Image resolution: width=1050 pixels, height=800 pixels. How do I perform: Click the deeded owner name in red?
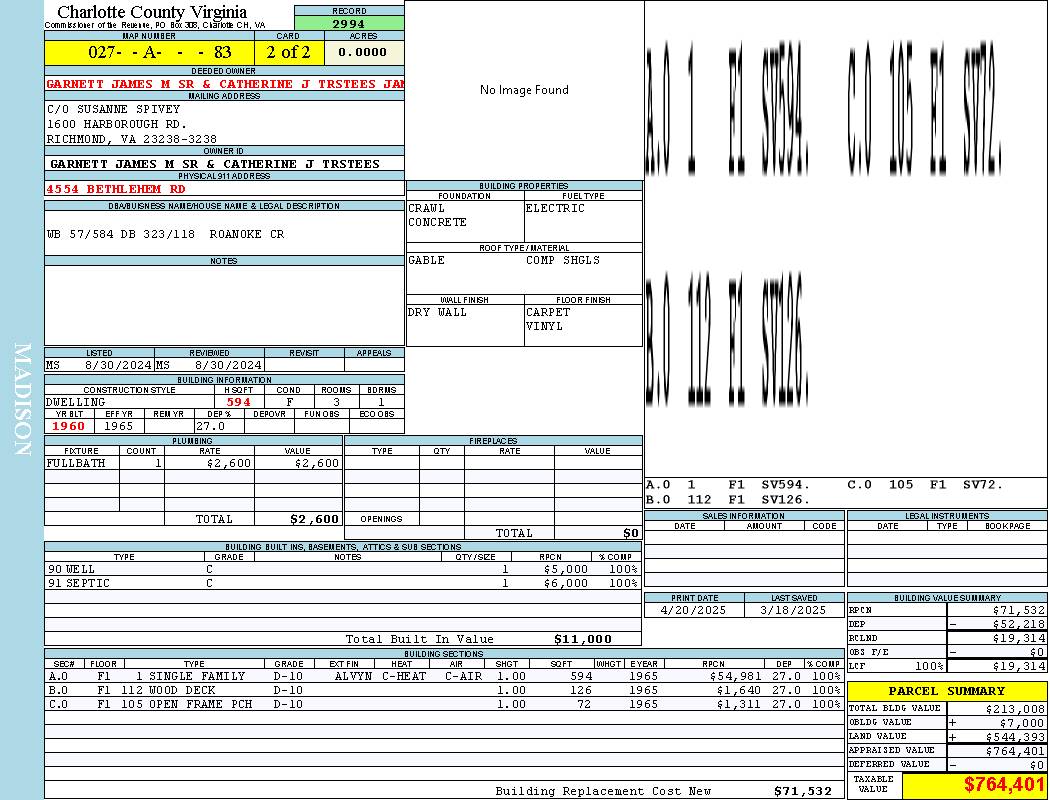[x=225, y=84]
